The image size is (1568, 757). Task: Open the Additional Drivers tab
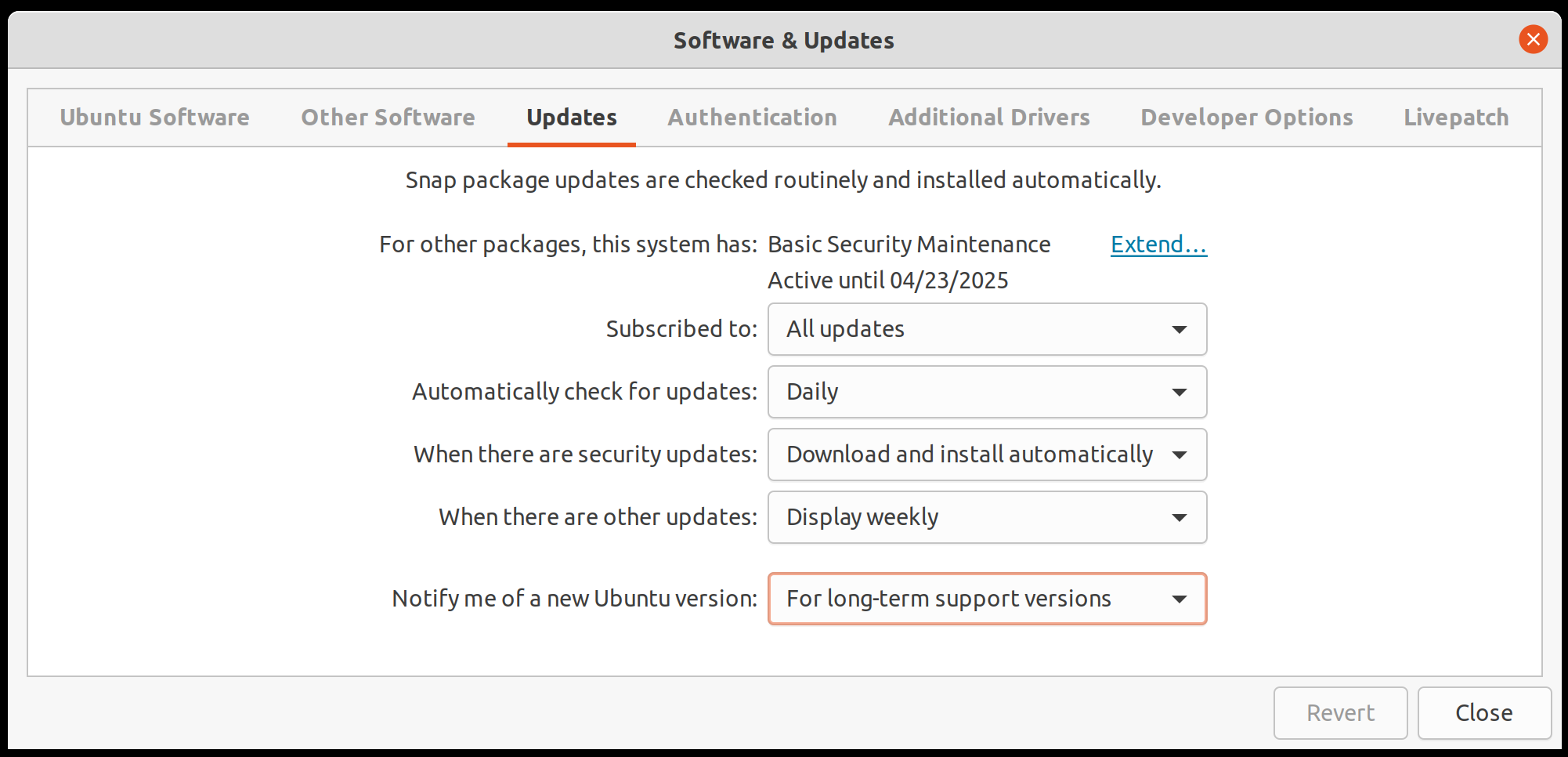tap(989, 117)
